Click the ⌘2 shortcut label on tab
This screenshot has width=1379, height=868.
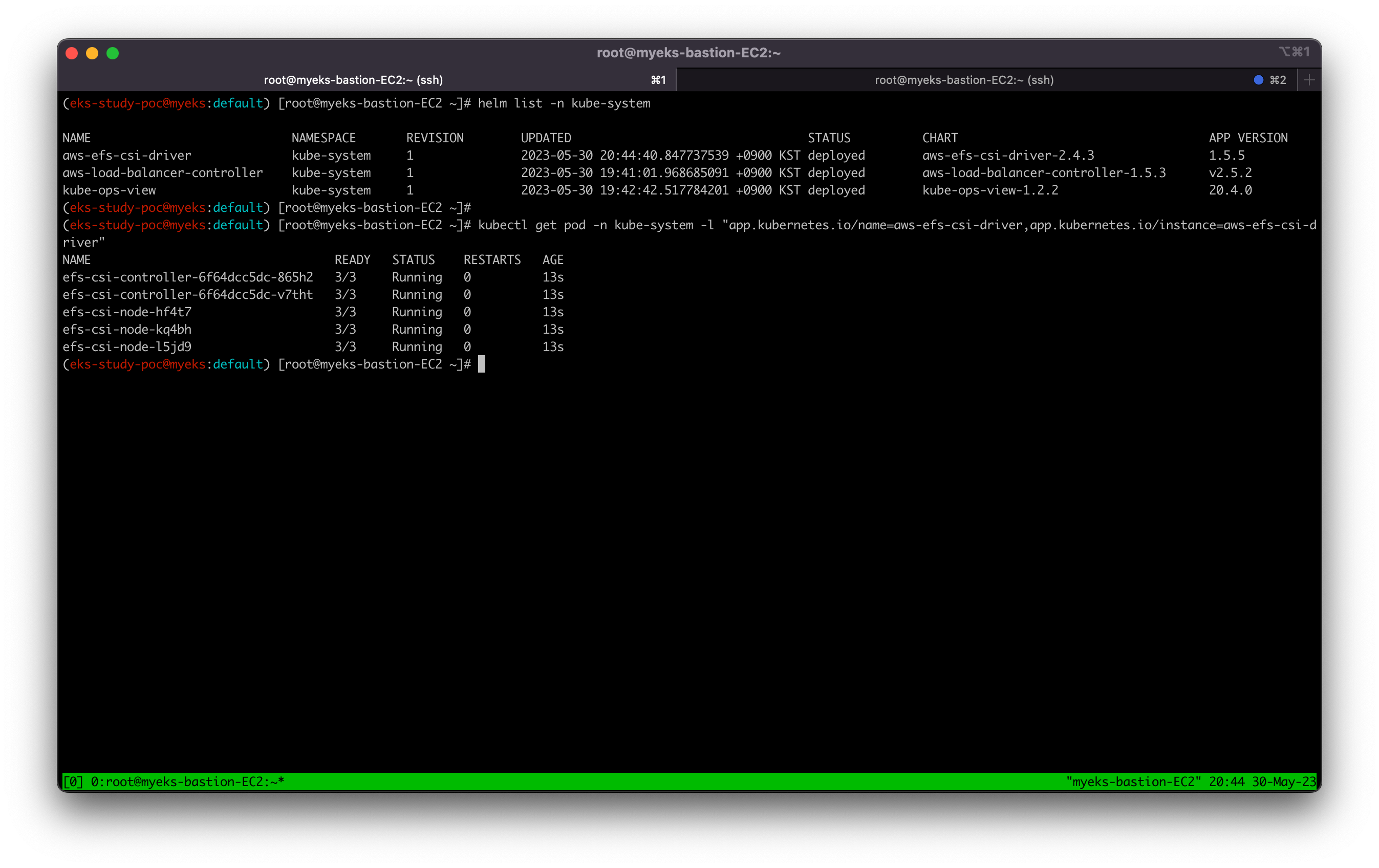click(x=1278, y=80)
